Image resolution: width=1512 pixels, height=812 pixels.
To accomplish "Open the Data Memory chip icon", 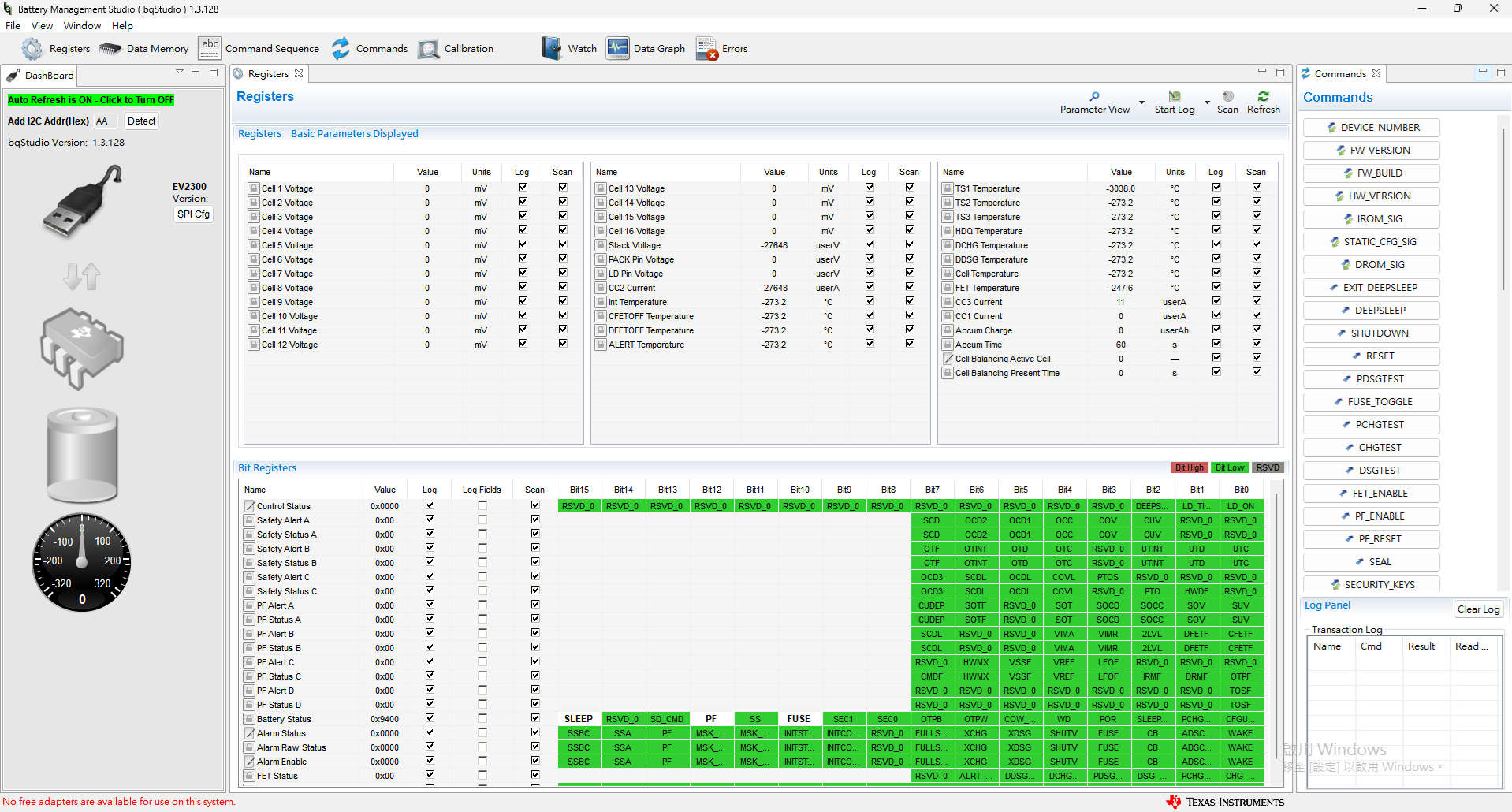I will [110, 49].
